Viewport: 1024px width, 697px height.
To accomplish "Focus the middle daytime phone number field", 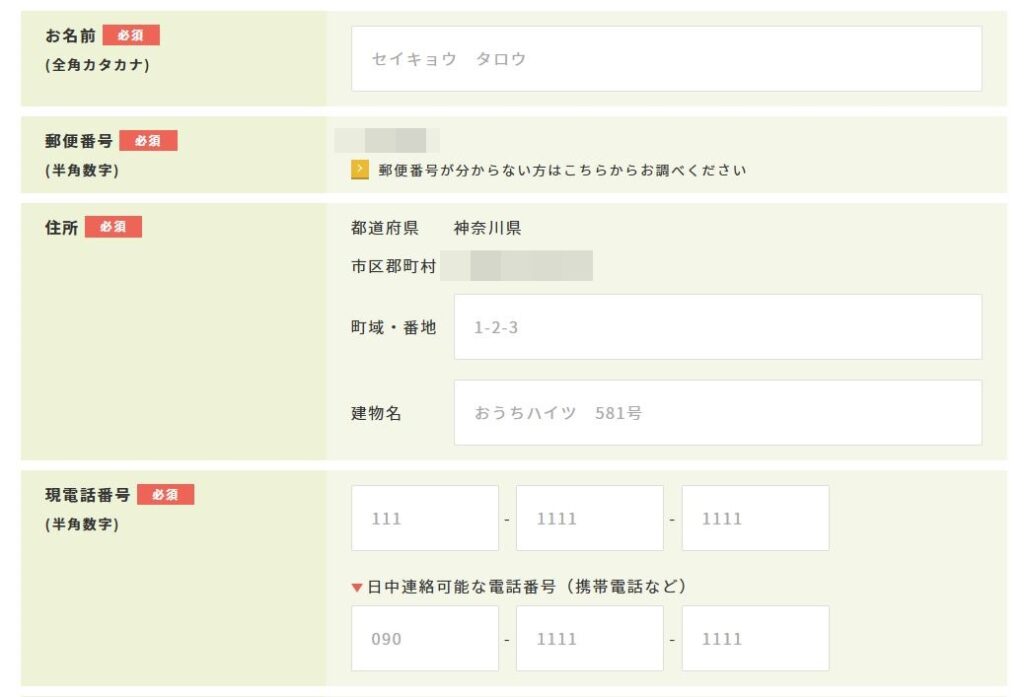I will tap(589, 638).
